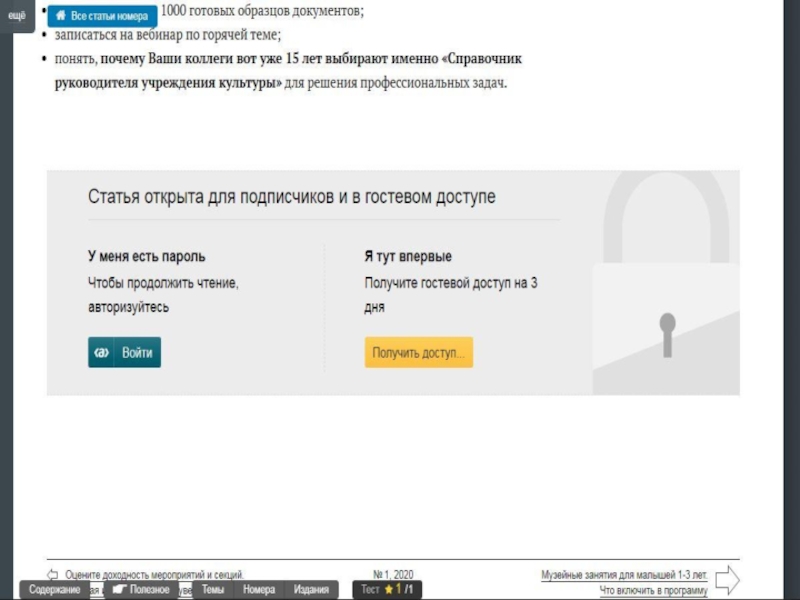Image resolution: width=800 pixels, height=600 pixels.
Task: Open next article 'Музейные занятия для малышей 1-3 лет'
Action: pos(624,575)
